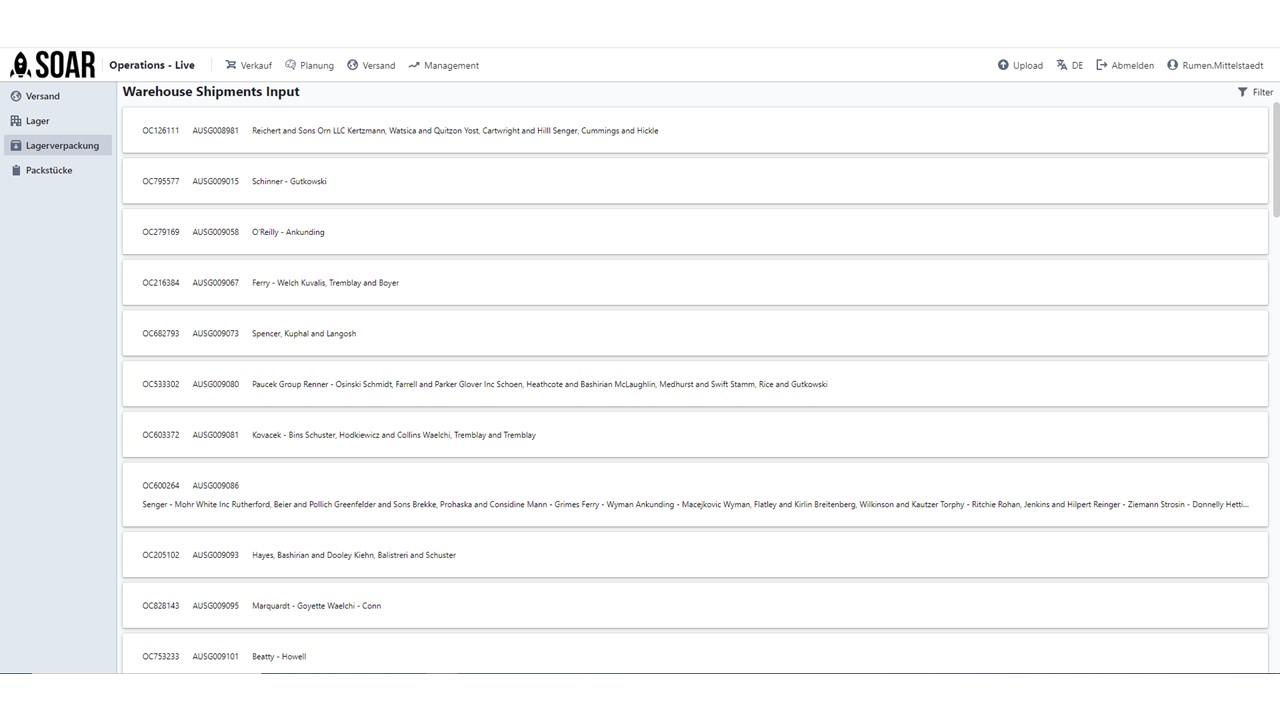This screenshot has height=720, width=1280.
Task: Select the Schinner - Gutkowski shipment
Action: pyautogui.click(x=695, y=181)
